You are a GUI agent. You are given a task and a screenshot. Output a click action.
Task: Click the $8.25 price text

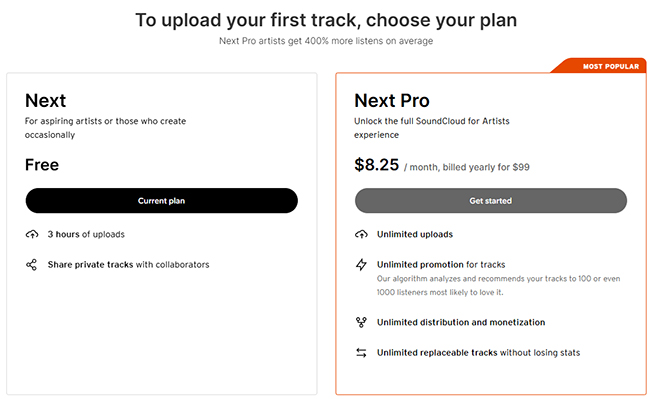coord(376,165)
